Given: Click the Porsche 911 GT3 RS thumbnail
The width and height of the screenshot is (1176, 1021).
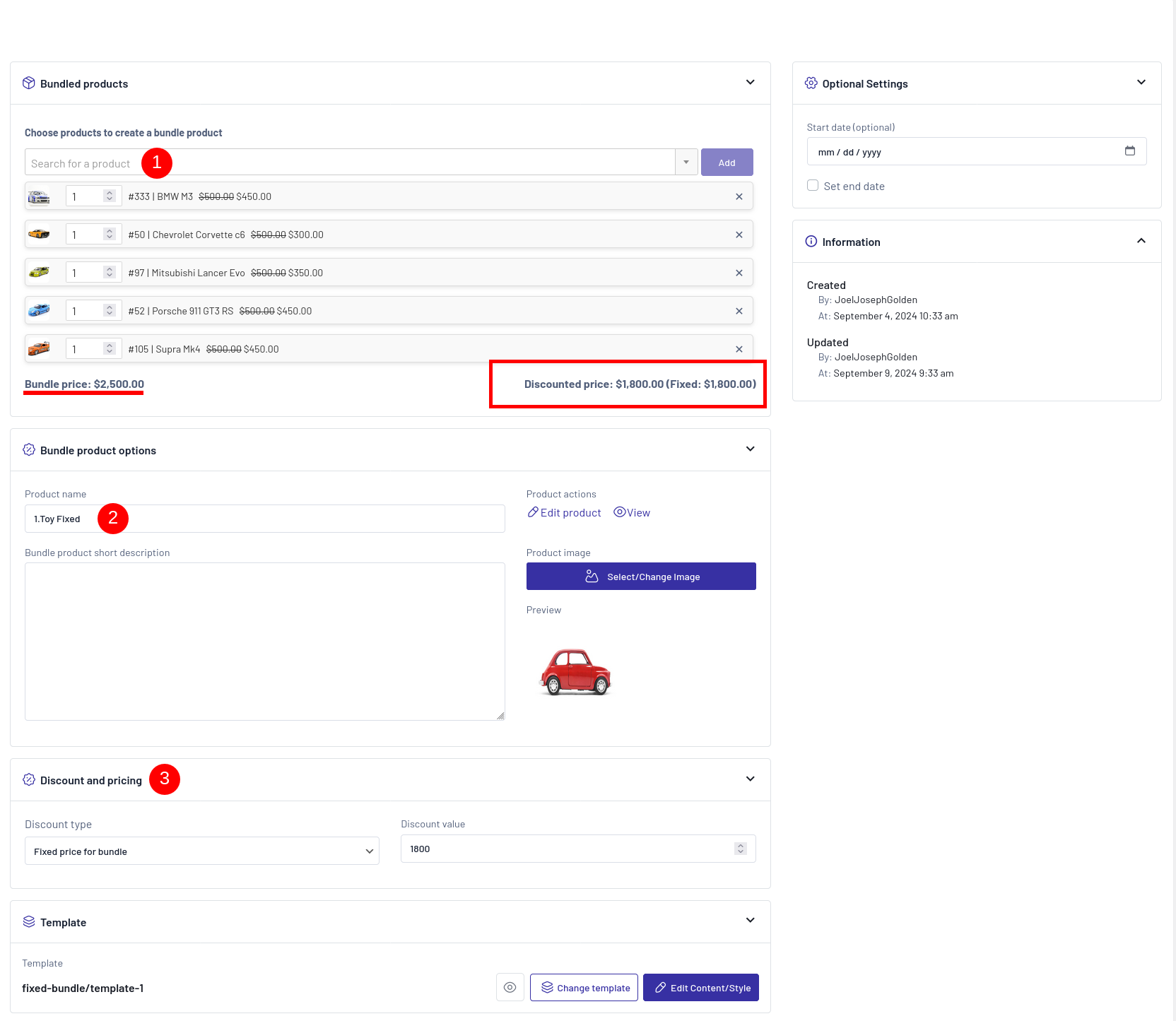Looking at the screenshot, I should tap(39, 311).
